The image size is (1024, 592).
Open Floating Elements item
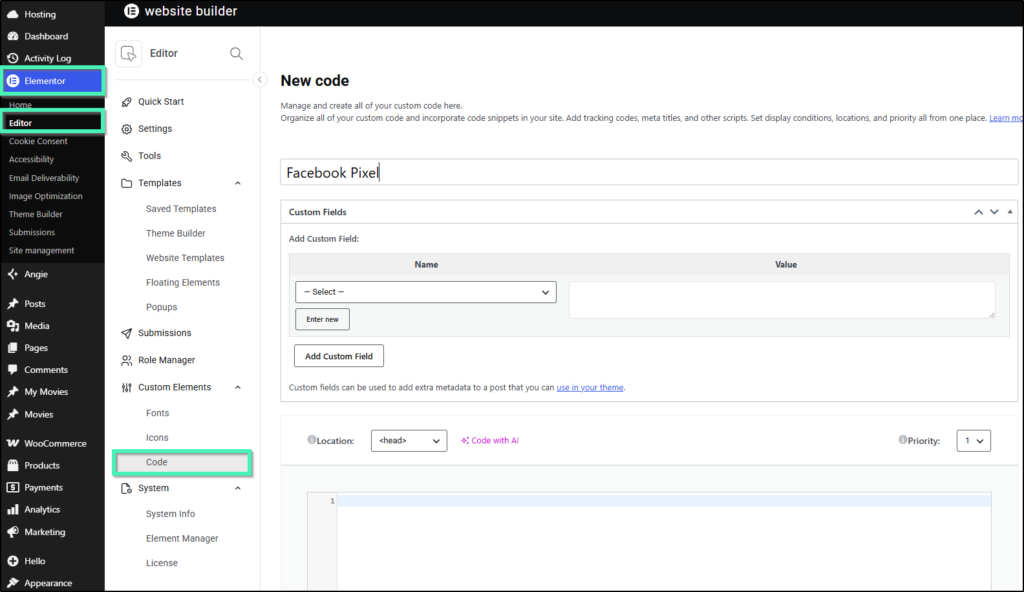183,282
